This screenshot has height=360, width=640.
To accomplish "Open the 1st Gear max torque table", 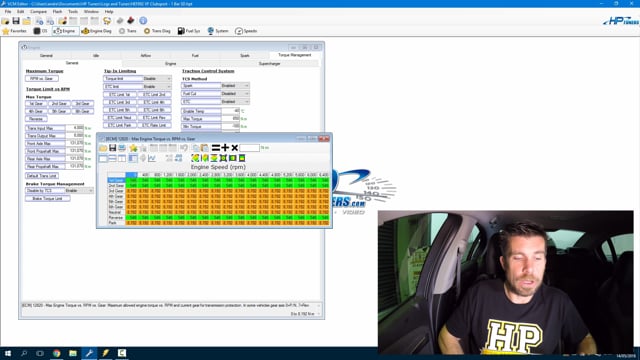I will point(36,104).
